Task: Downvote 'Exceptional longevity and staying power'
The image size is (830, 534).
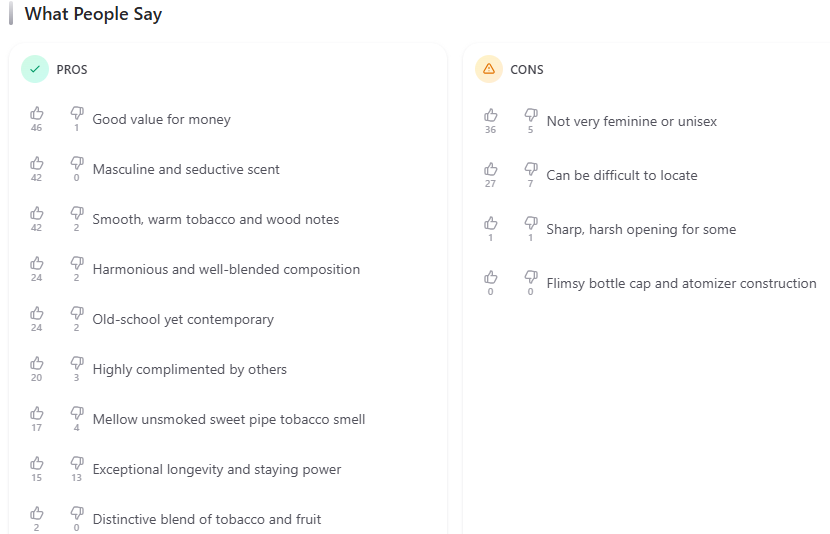Action: coord(77,463)
